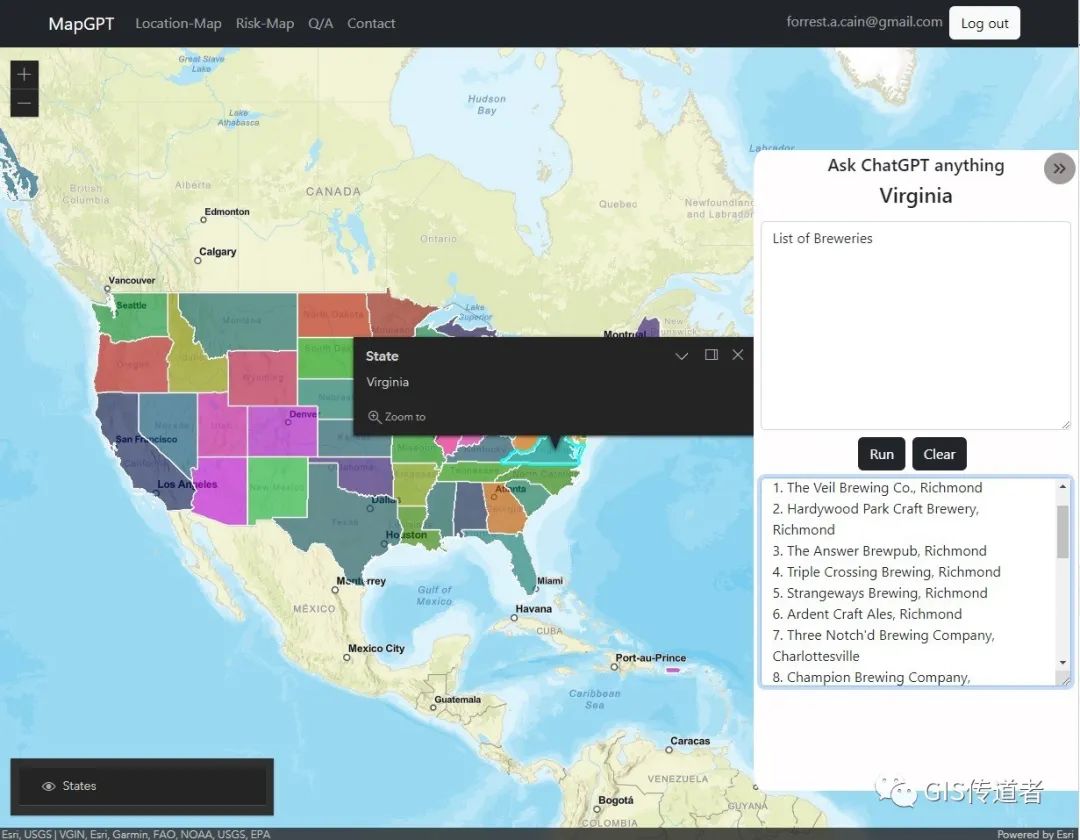Click the Calgary city marker
Viewport: 1080px width, 840px height.
click(198, 260)
